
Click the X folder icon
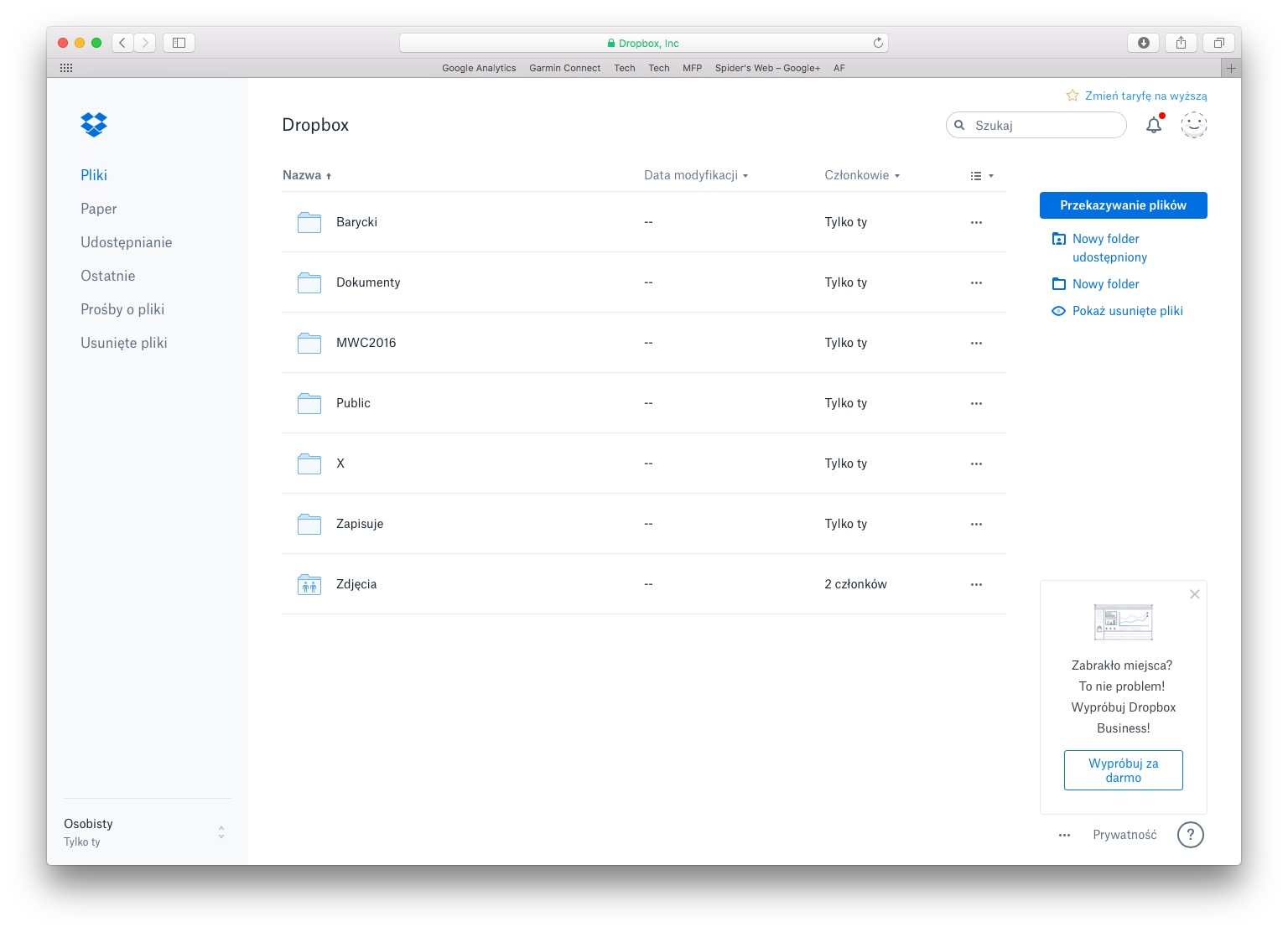[309, 463]
